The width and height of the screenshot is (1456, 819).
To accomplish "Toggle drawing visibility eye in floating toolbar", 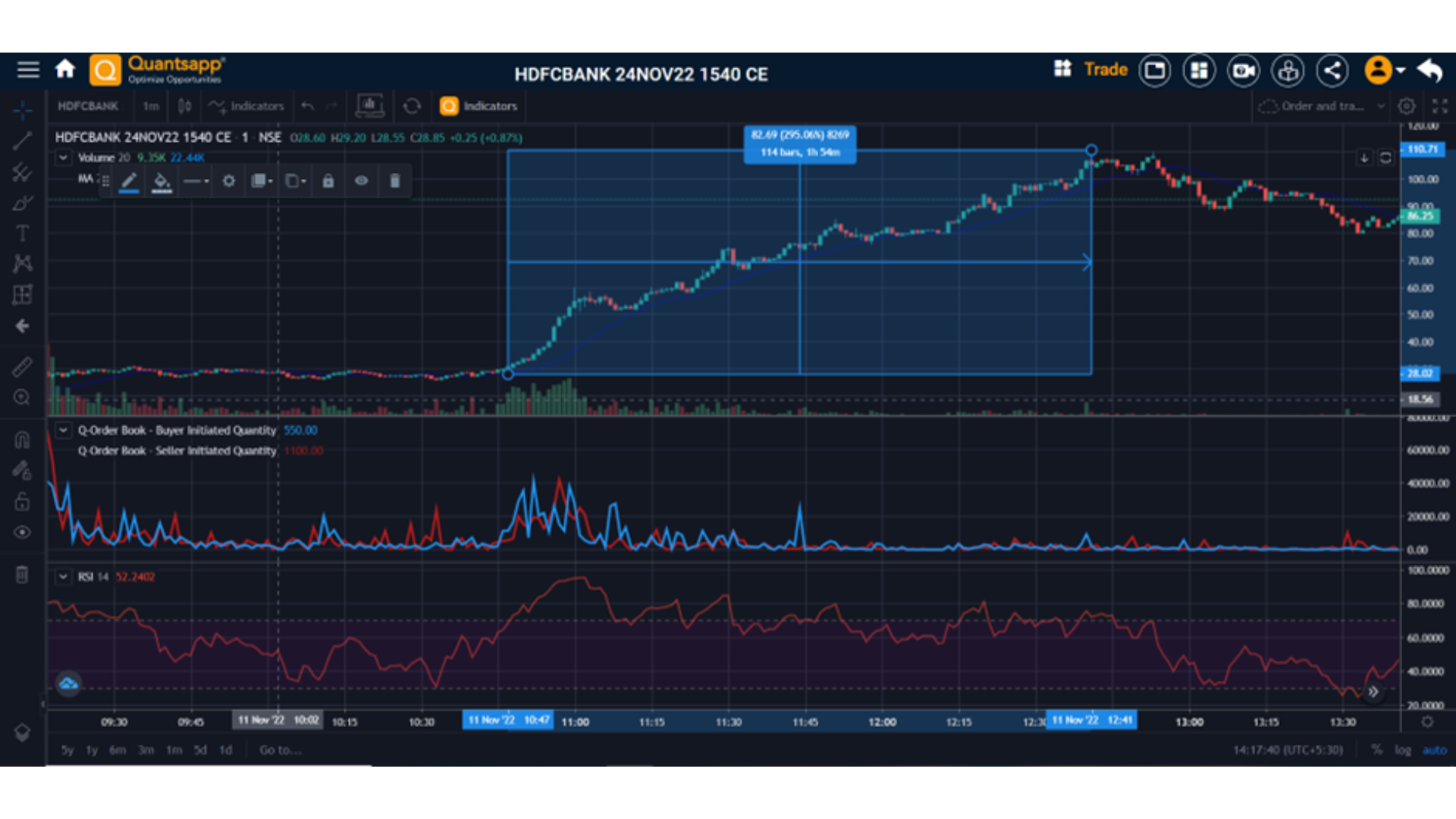I will point(361,180).
